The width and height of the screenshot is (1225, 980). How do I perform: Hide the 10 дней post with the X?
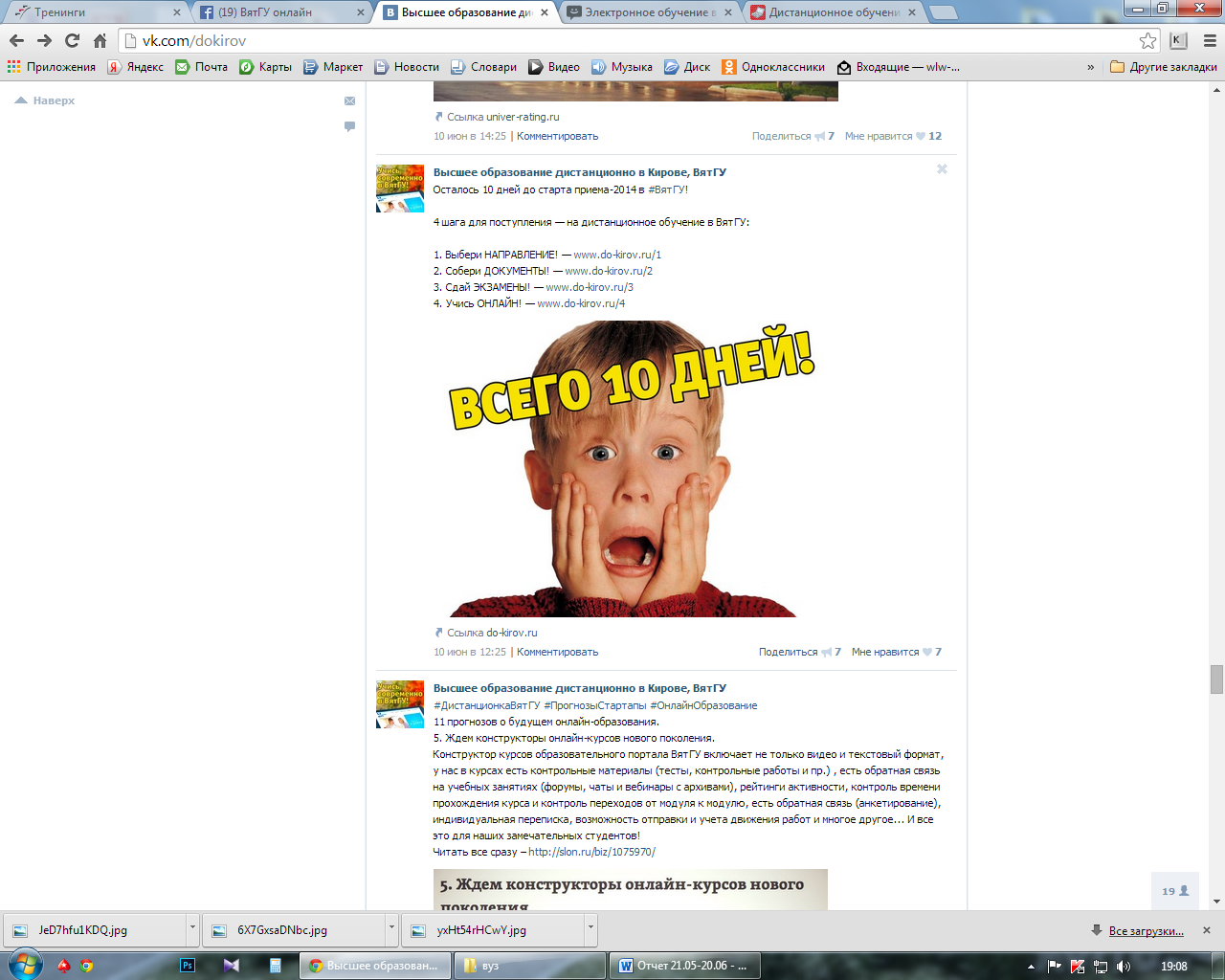click(x=942, y=168)
